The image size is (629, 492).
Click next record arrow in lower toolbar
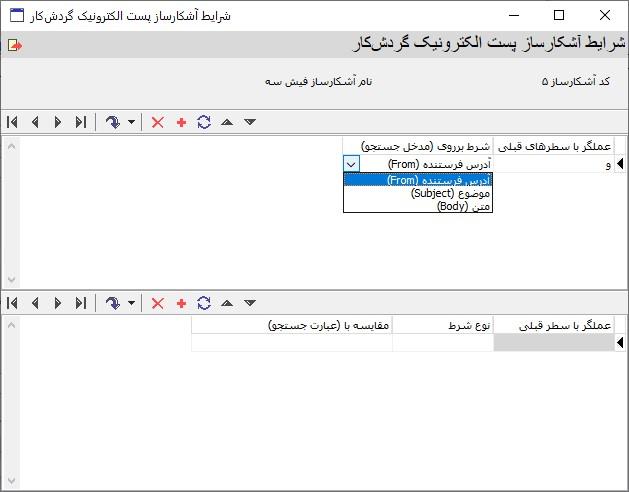[58, 303]
